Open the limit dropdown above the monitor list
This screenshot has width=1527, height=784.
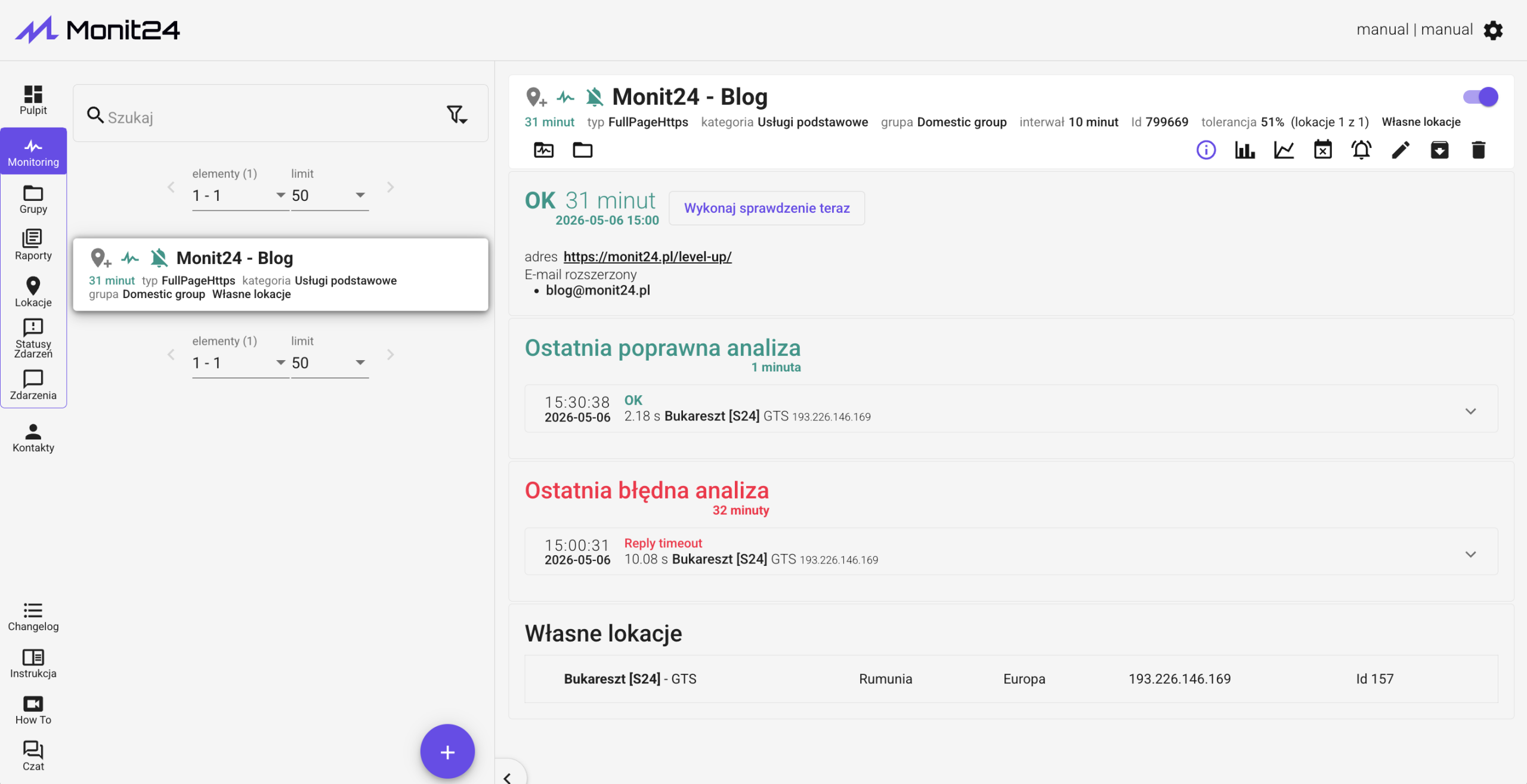(x=329, y=196)
